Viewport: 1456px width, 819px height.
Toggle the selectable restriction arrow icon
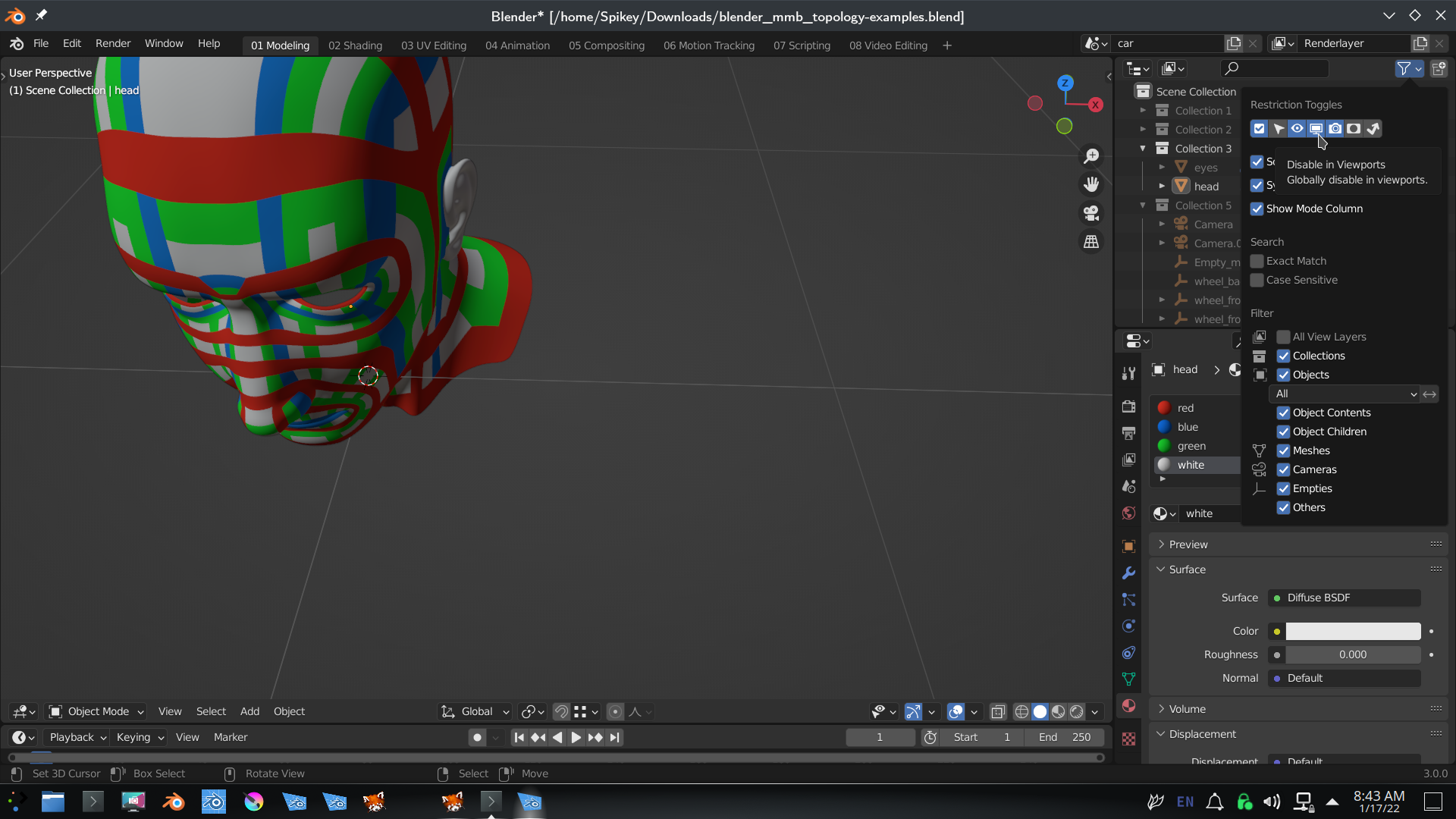tap(1279, 129)
